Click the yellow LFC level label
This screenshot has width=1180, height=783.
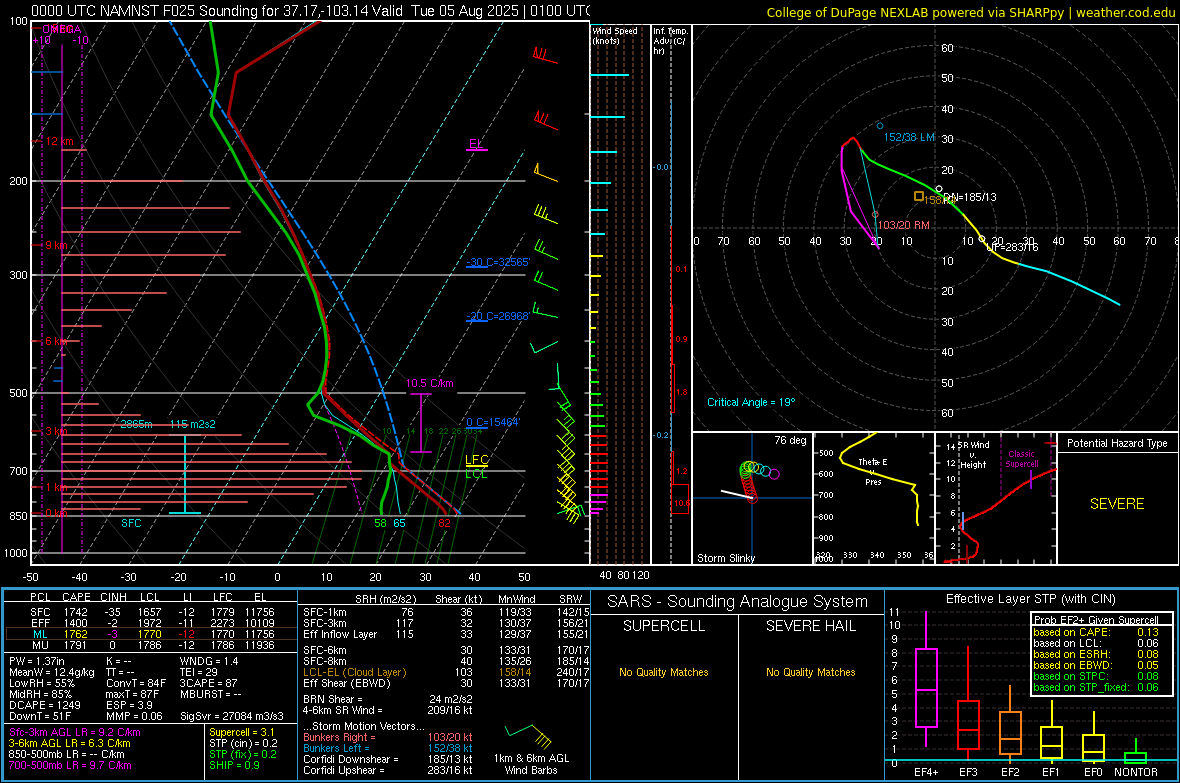[x=476, y=460]
